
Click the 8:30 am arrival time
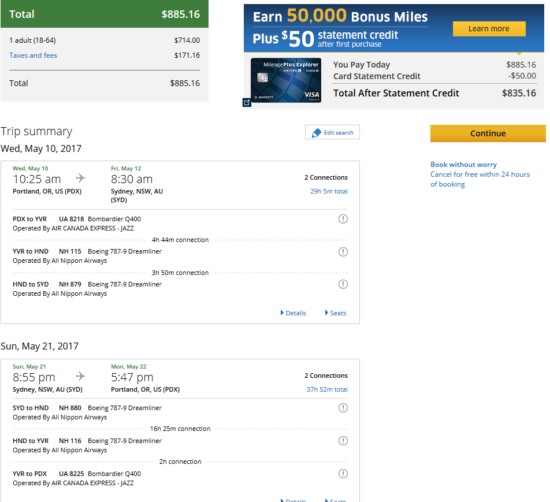point(132,179)
